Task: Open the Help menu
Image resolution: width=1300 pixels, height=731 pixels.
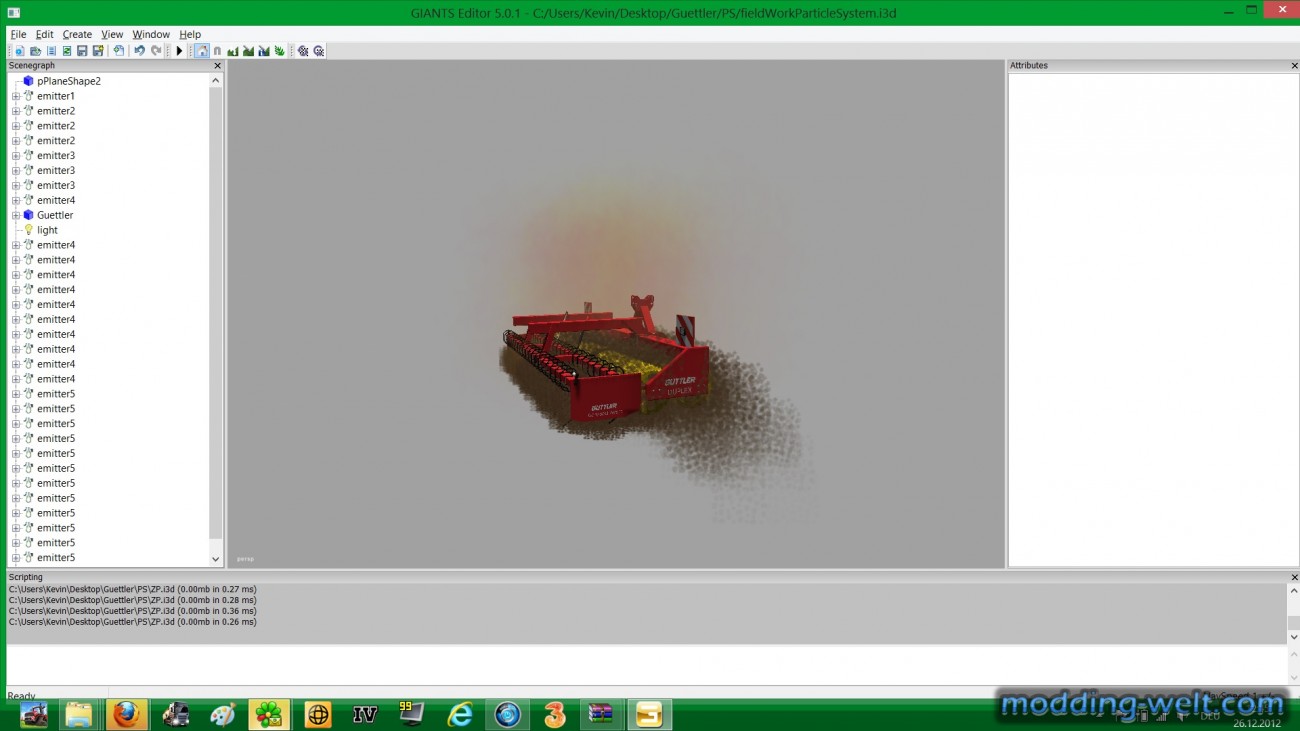Action: coord(190,34)
